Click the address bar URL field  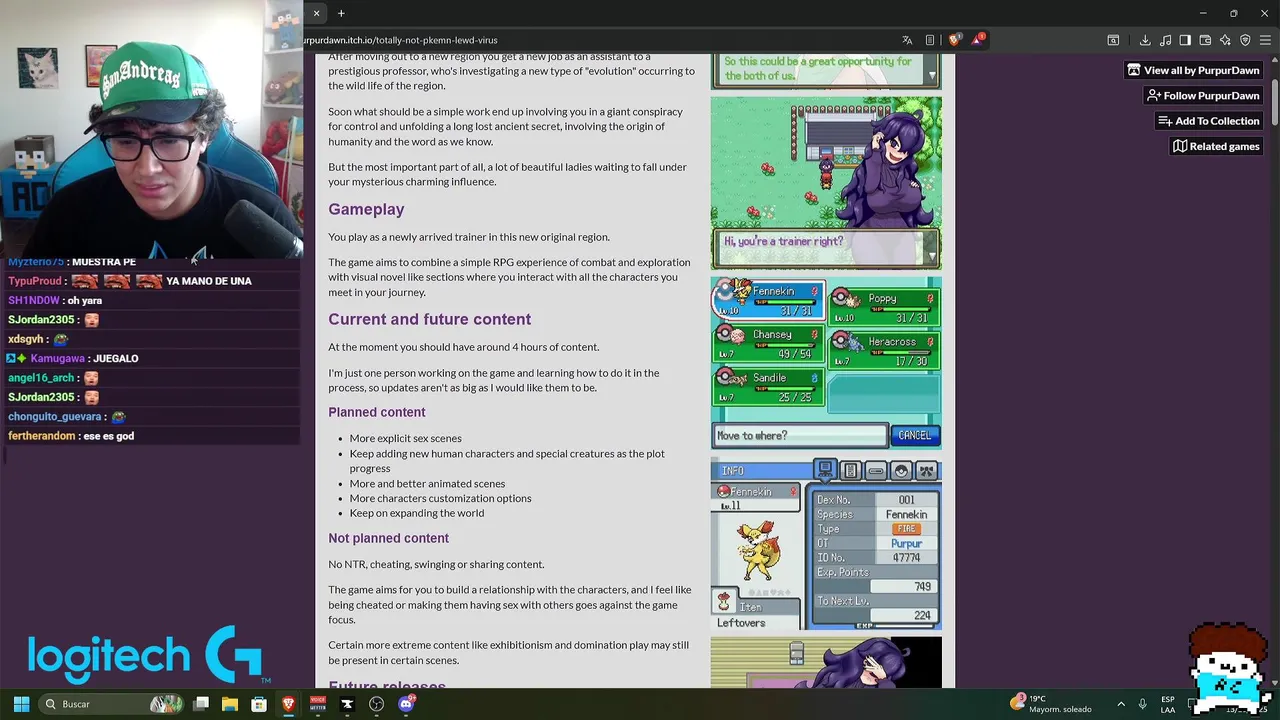click(x=600, y=40)
